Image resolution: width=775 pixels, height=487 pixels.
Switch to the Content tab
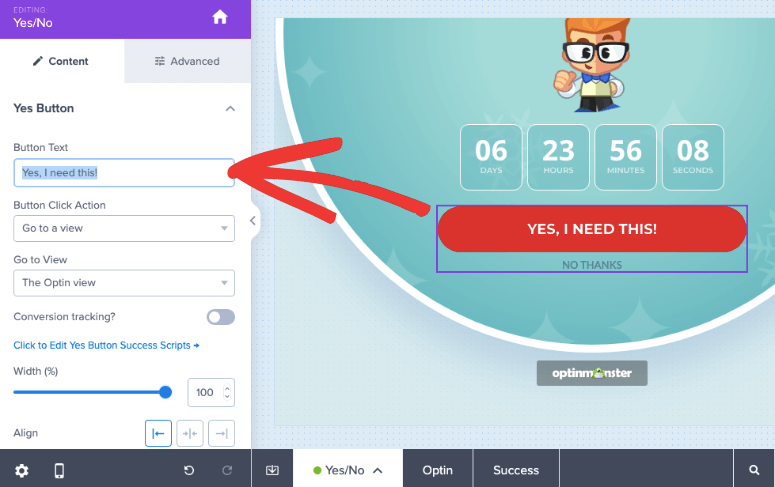62,61
